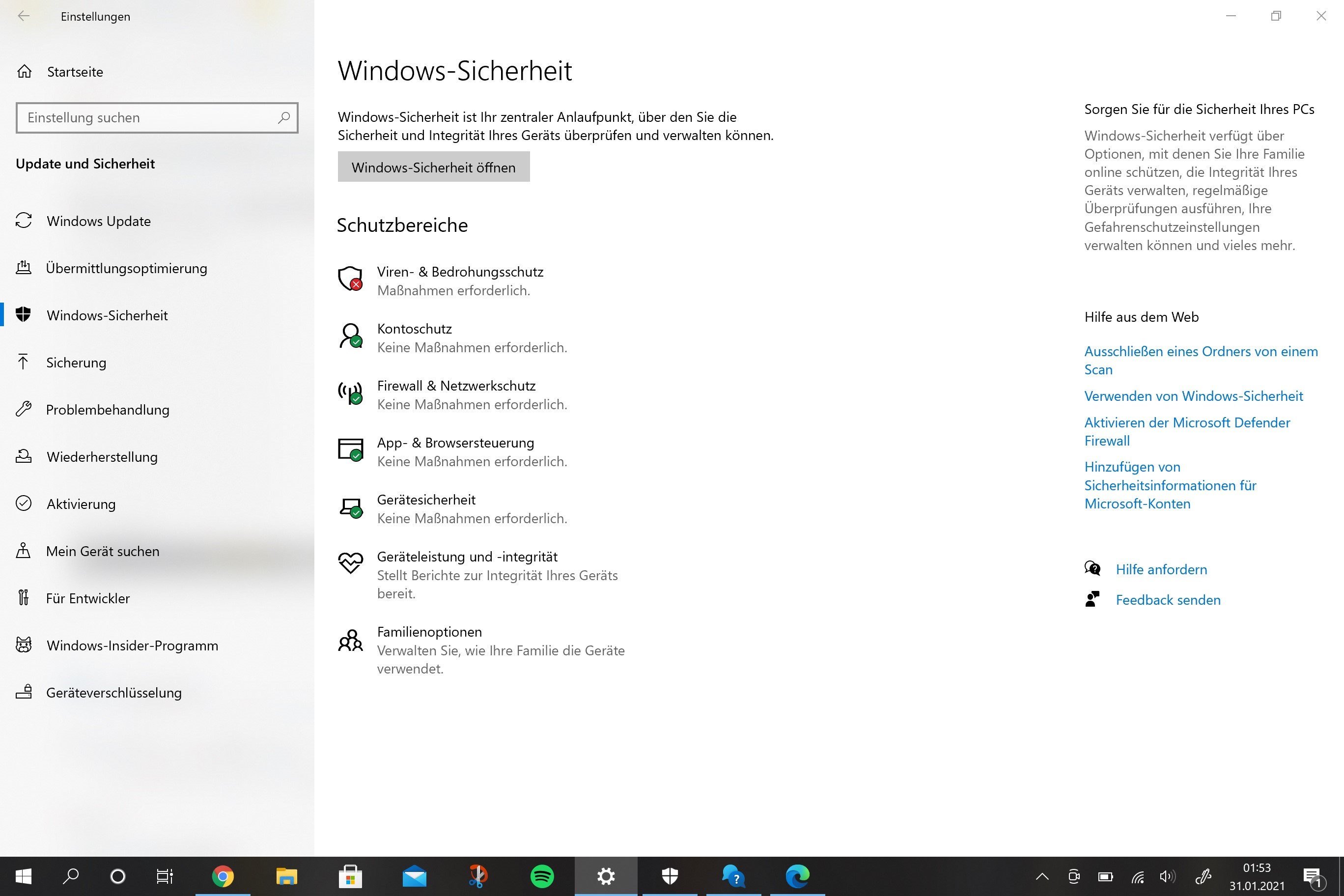This screenshot has height=896, width=1344.
Task: Open Get Help app in taskbar
Action: 734,876
